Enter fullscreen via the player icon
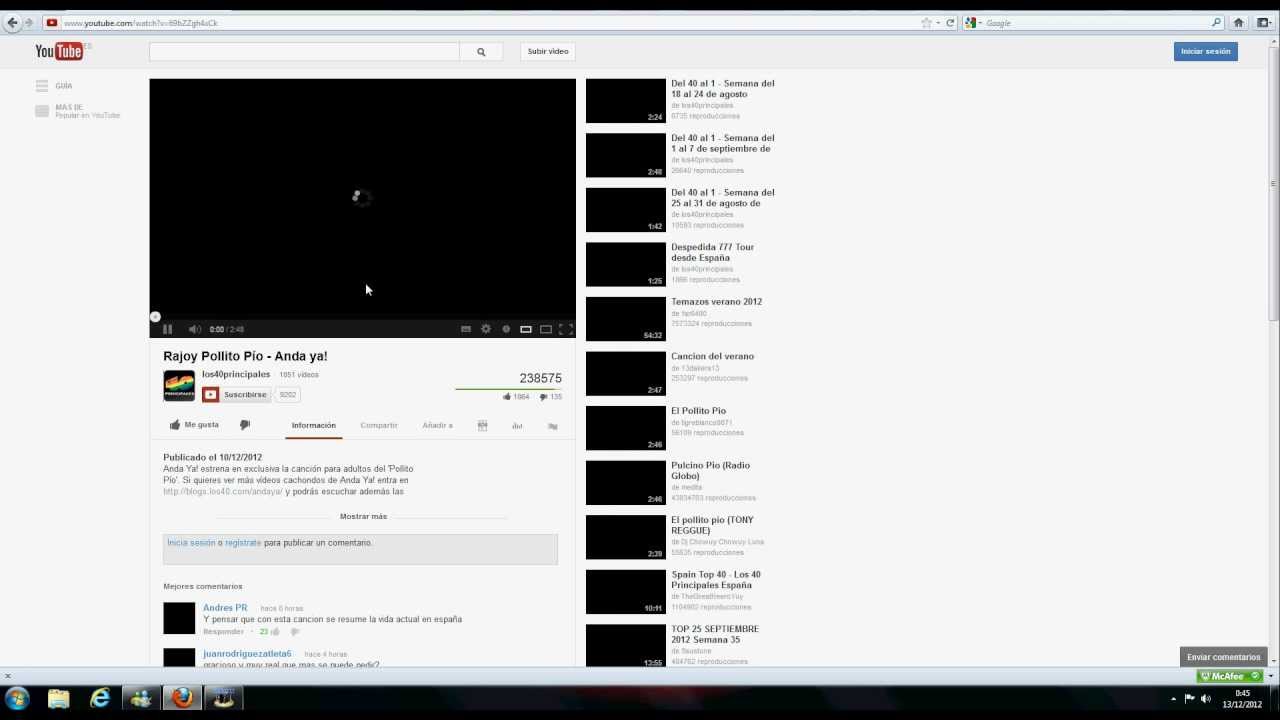 coord(566,329)
